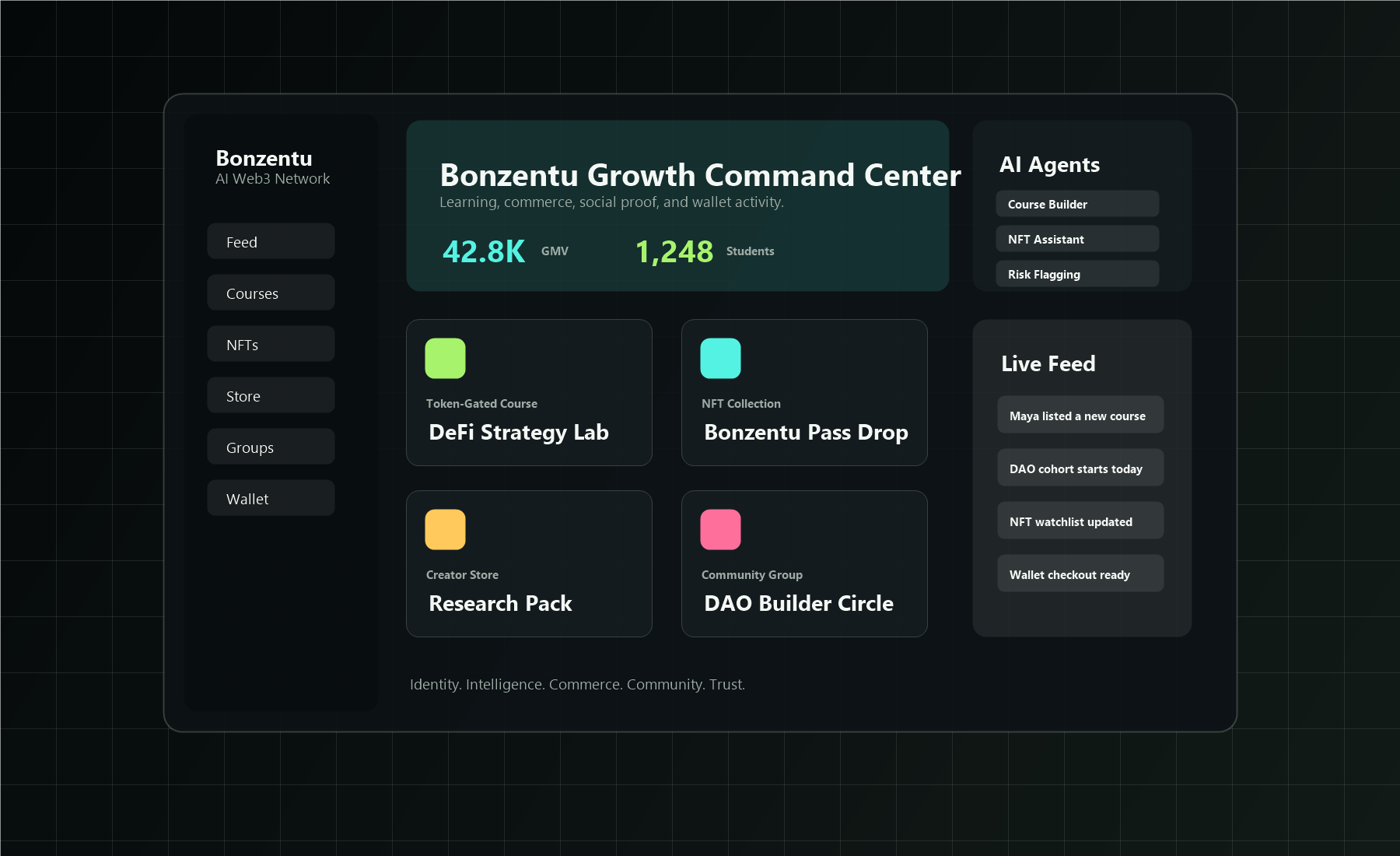Select the pink Community Group icon
Image resolution: width=1400 pixels, height=856 pixels.
coord(720,529)
